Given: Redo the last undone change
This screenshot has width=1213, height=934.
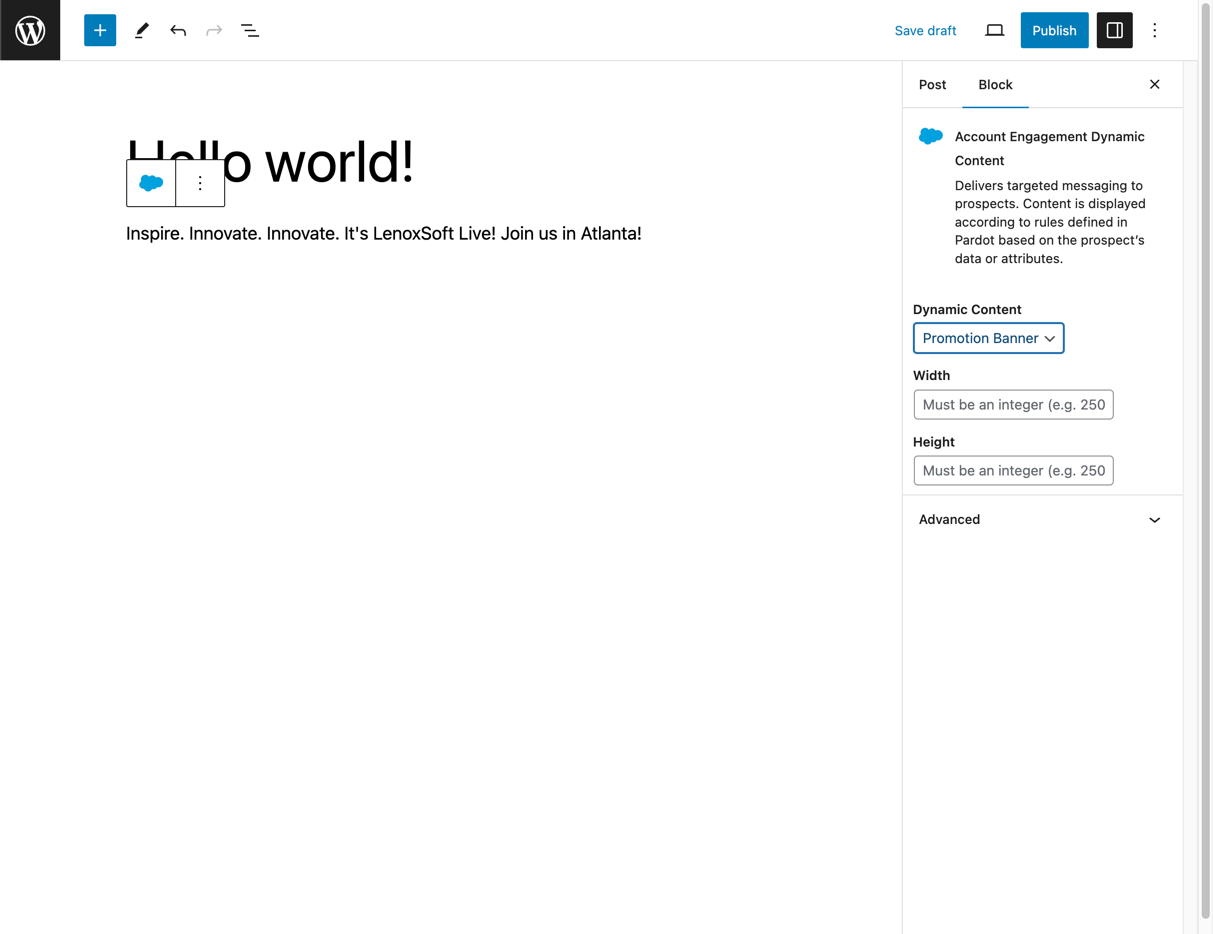Looking at the screenshot, I should pyautogui.click(x=214, y=30).
